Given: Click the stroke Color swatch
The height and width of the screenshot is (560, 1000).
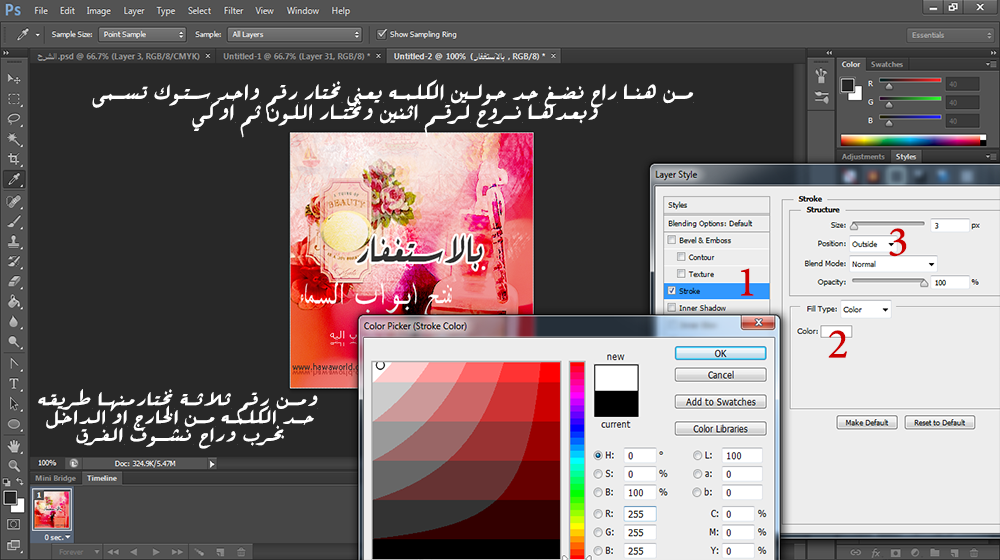Looking at the screenshot, I should click(836, 332).
